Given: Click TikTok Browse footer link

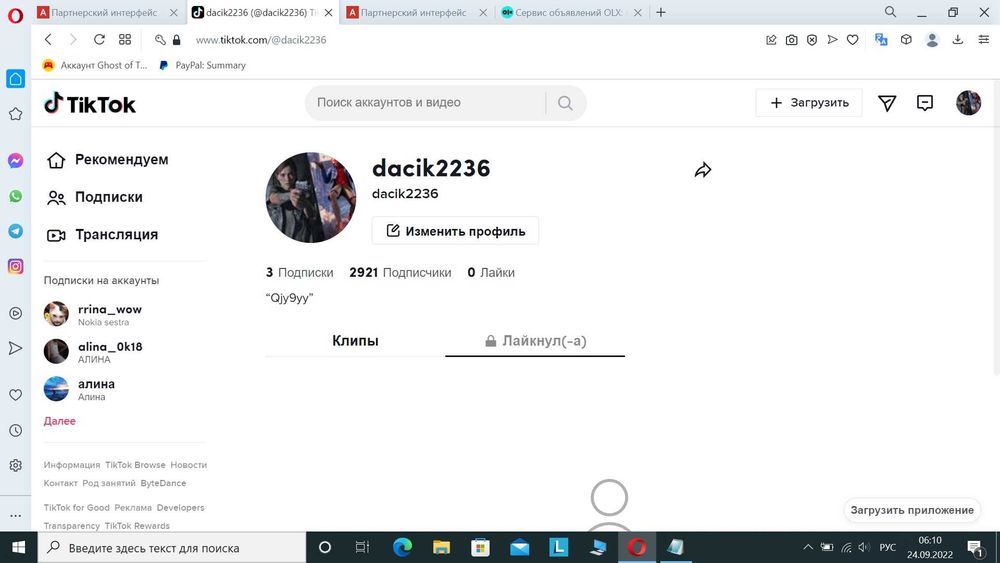Looking at the screenshot, I should coord(135,465).
